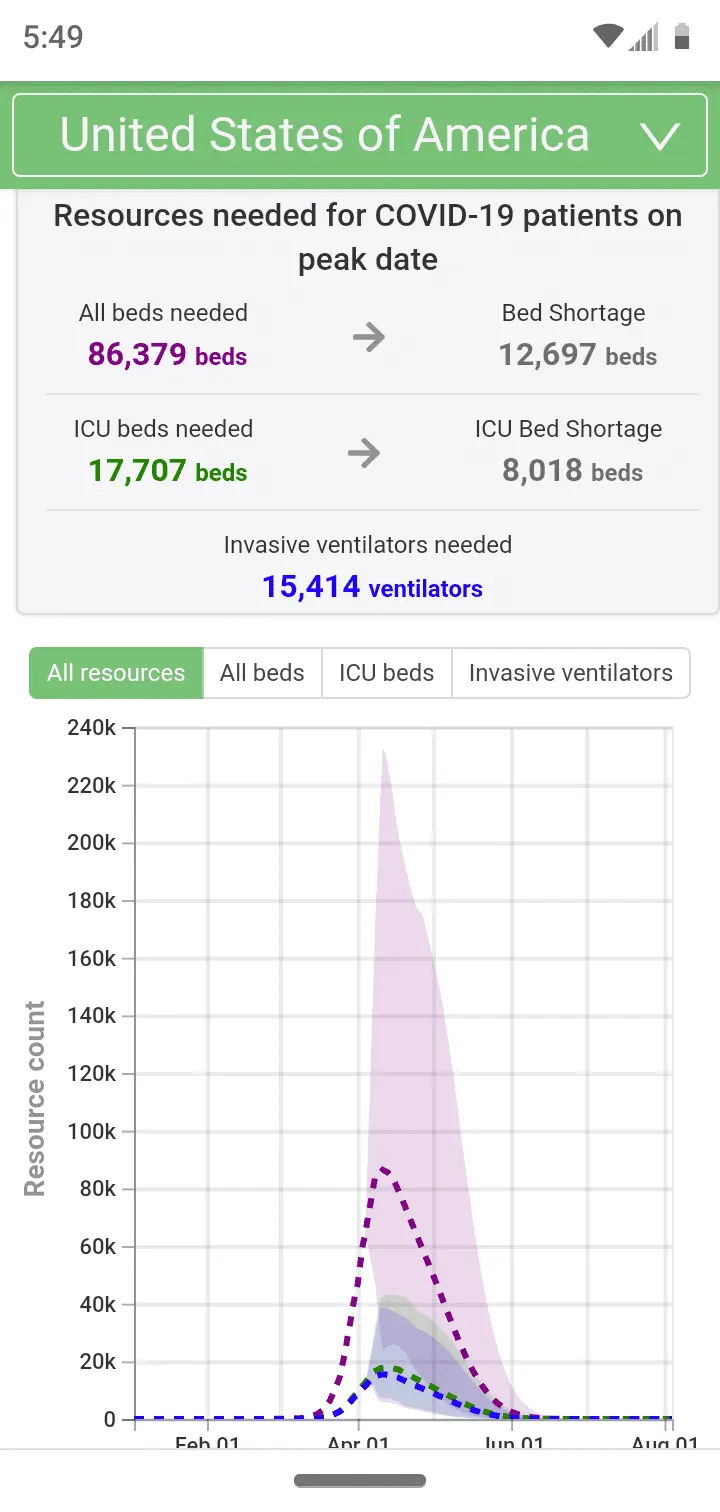Tap the 17,707 ICU beds figure
The image size is (720, 1512).
(x=167, y=471)
